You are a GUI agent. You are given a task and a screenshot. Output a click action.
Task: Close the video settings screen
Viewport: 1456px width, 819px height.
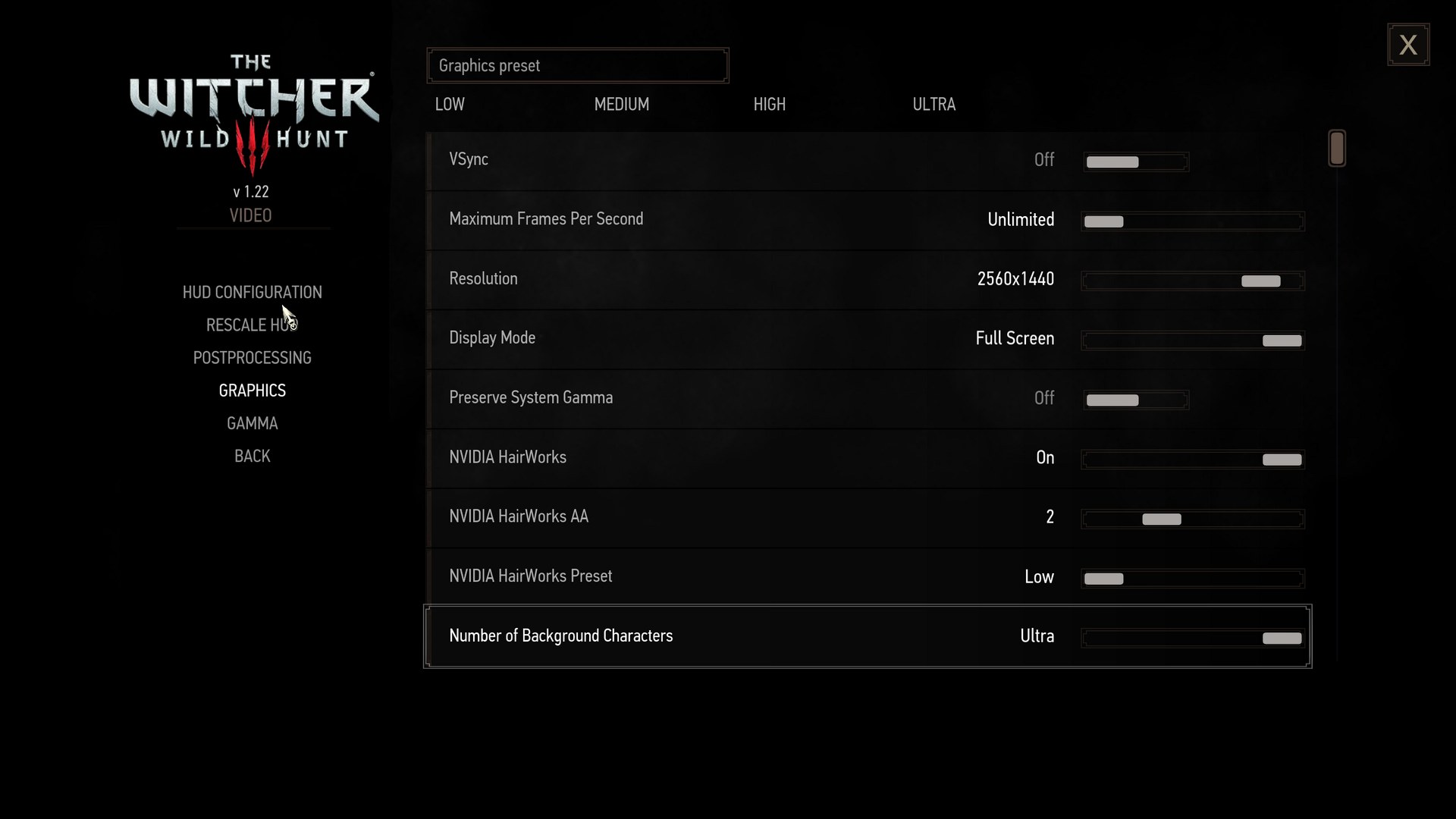coord(1408,45)
